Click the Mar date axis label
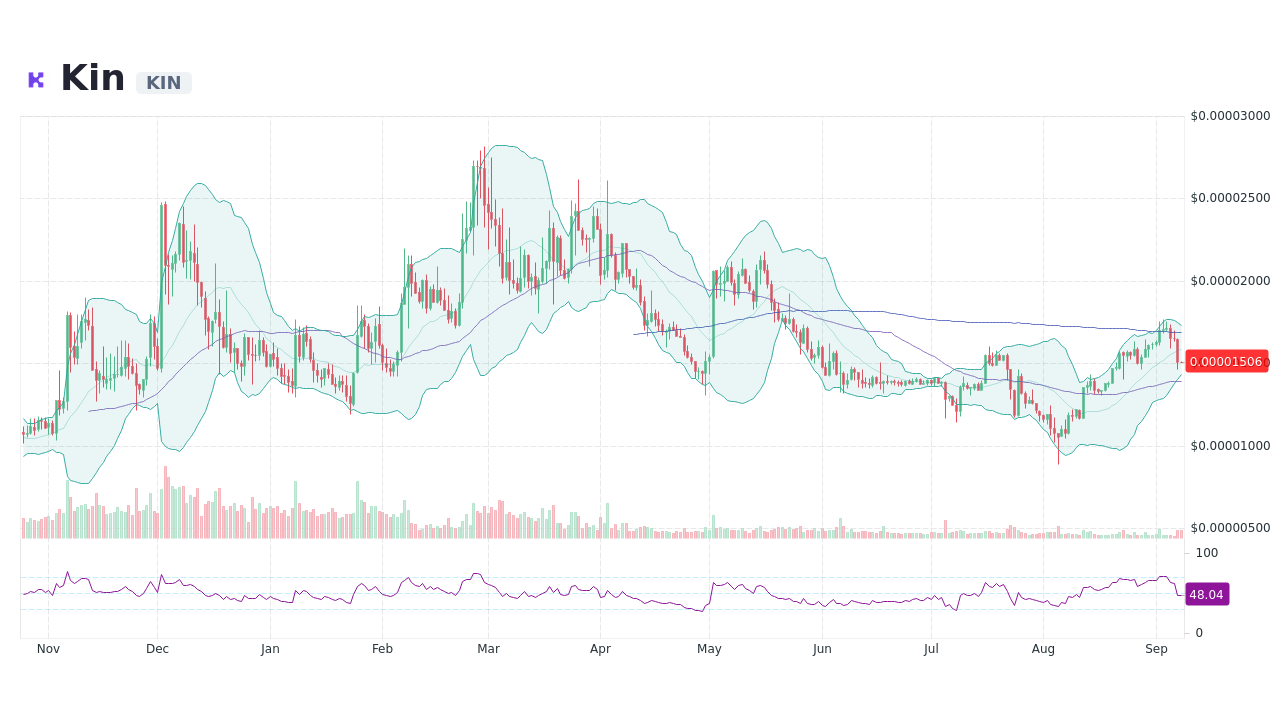 [x=488, y=648]
